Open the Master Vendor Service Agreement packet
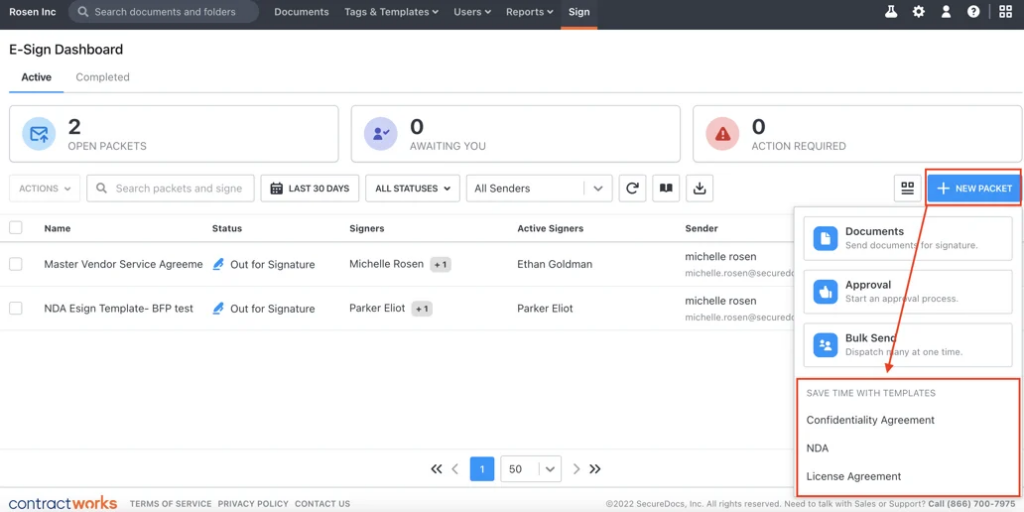This screenshot has height=512, width=1024. coord(123,264)
